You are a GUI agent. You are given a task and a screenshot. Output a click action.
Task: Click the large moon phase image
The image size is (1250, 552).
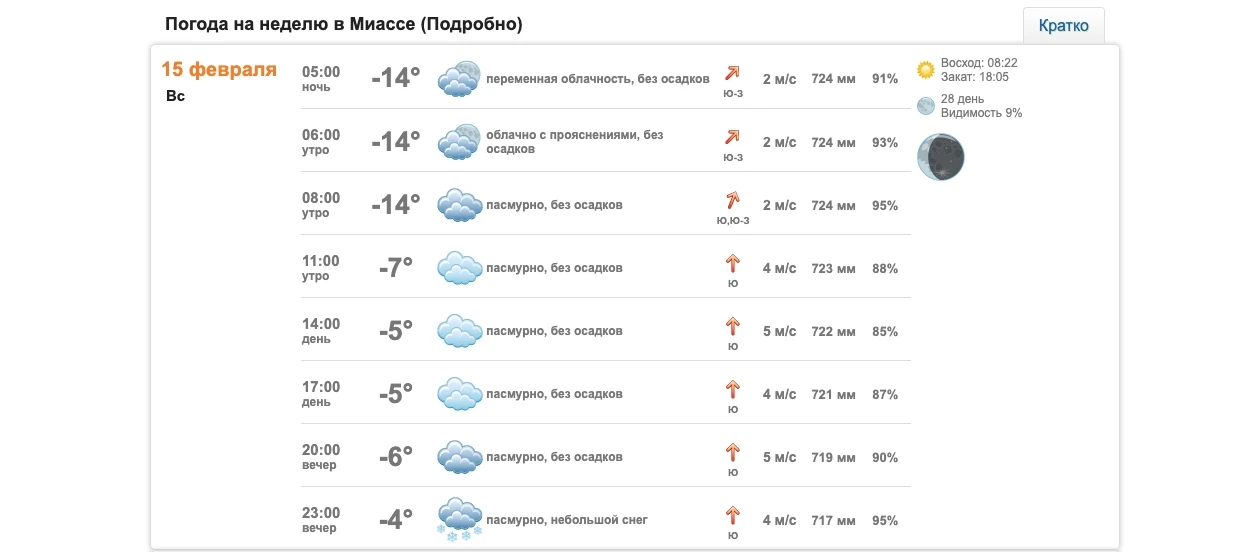point(941,157)
